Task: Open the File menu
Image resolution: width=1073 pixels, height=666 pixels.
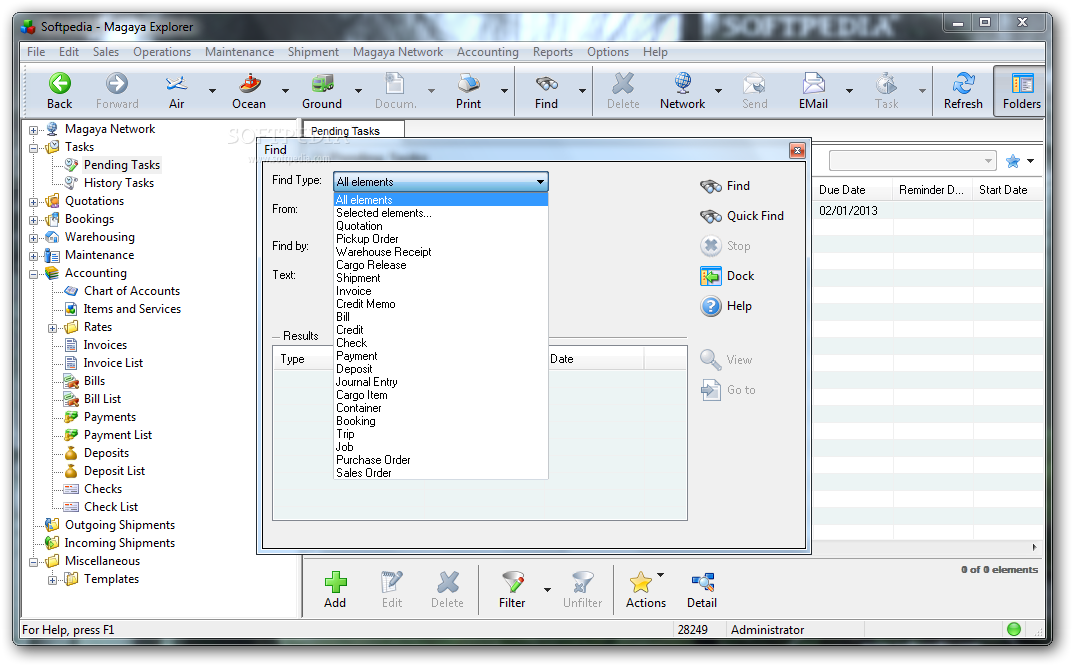Action: pos(36,52)
